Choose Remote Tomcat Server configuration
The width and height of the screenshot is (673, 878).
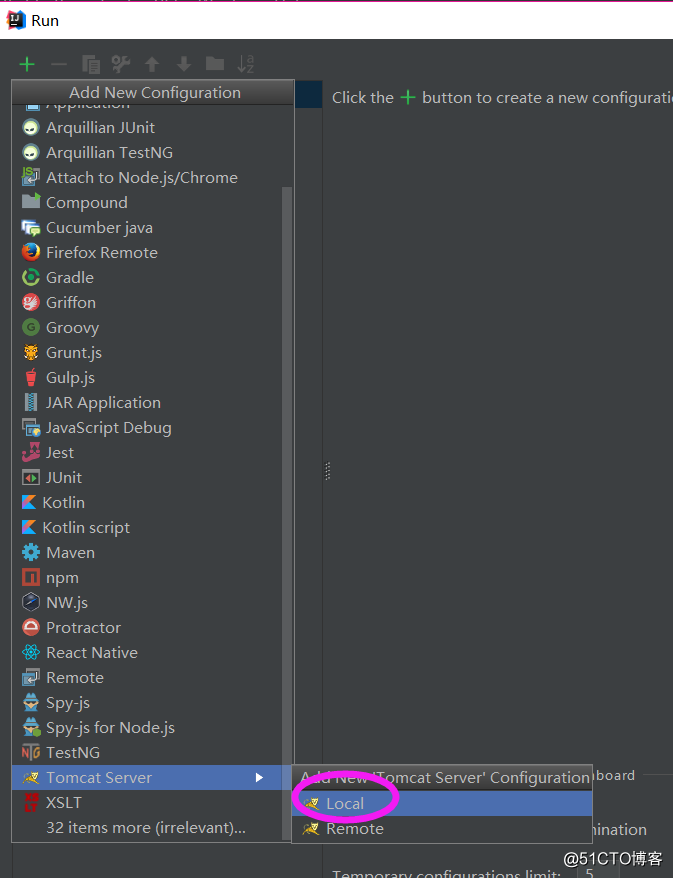442,829
